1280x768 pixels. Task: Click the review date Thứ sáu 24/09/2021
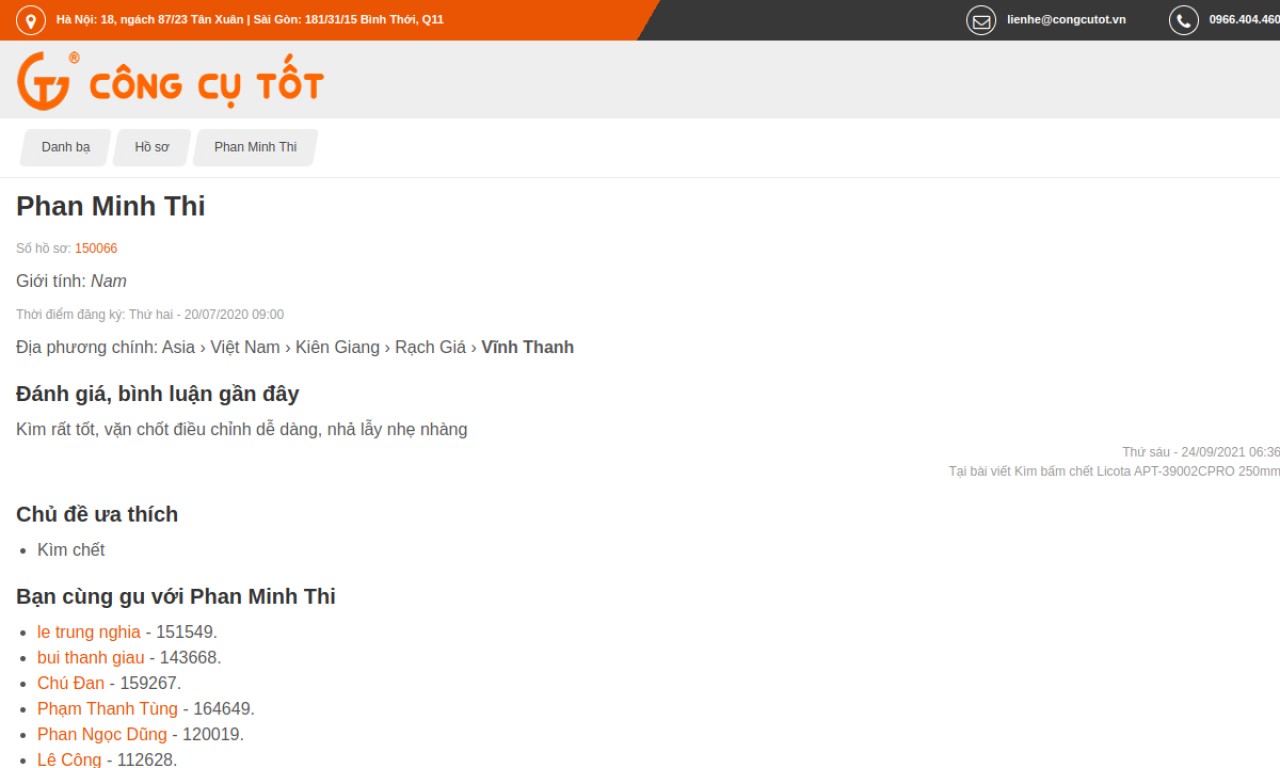pyautogui.click(x=1201, y=452)
